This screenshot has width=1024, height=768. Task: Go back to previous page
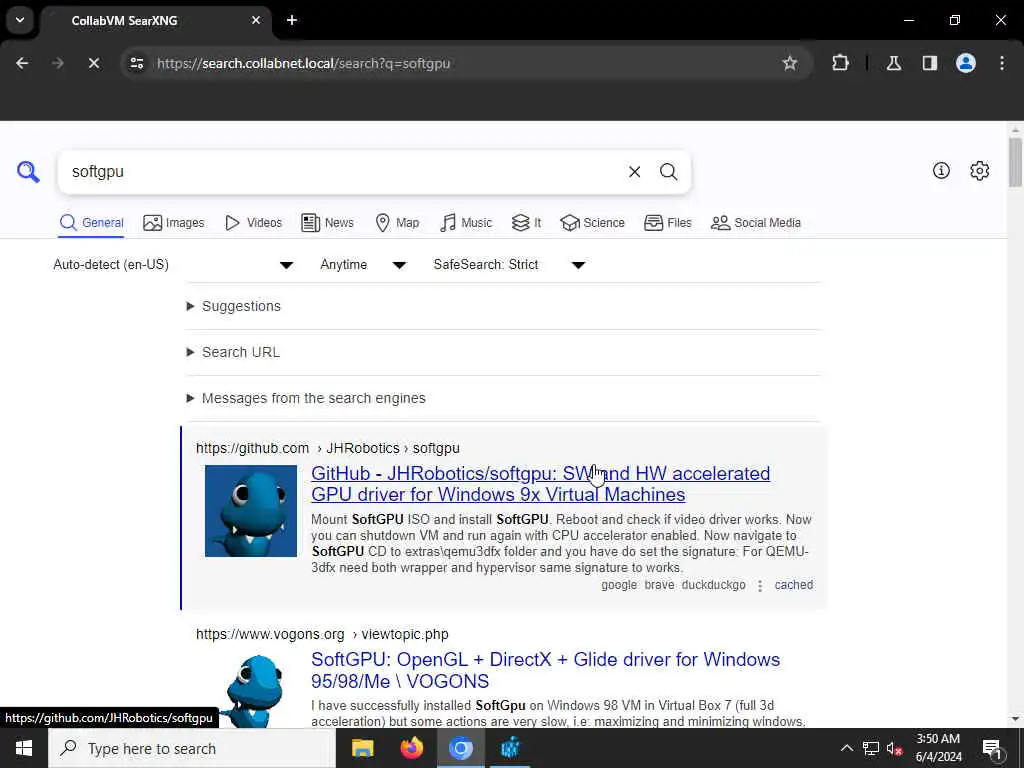[x=22, y=63]
